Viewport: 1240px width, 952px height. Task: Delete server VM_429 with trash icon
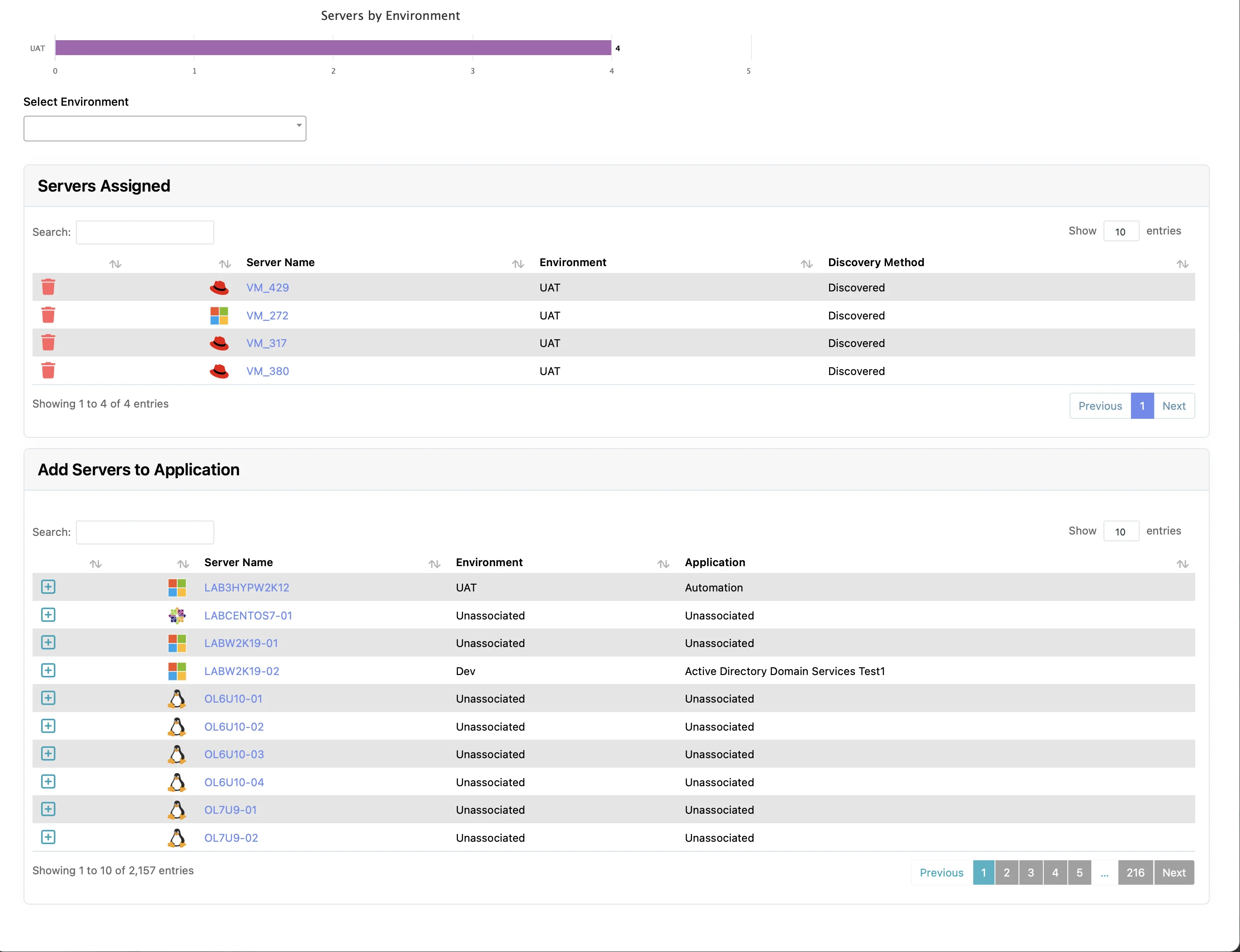(x=48, y=287)
